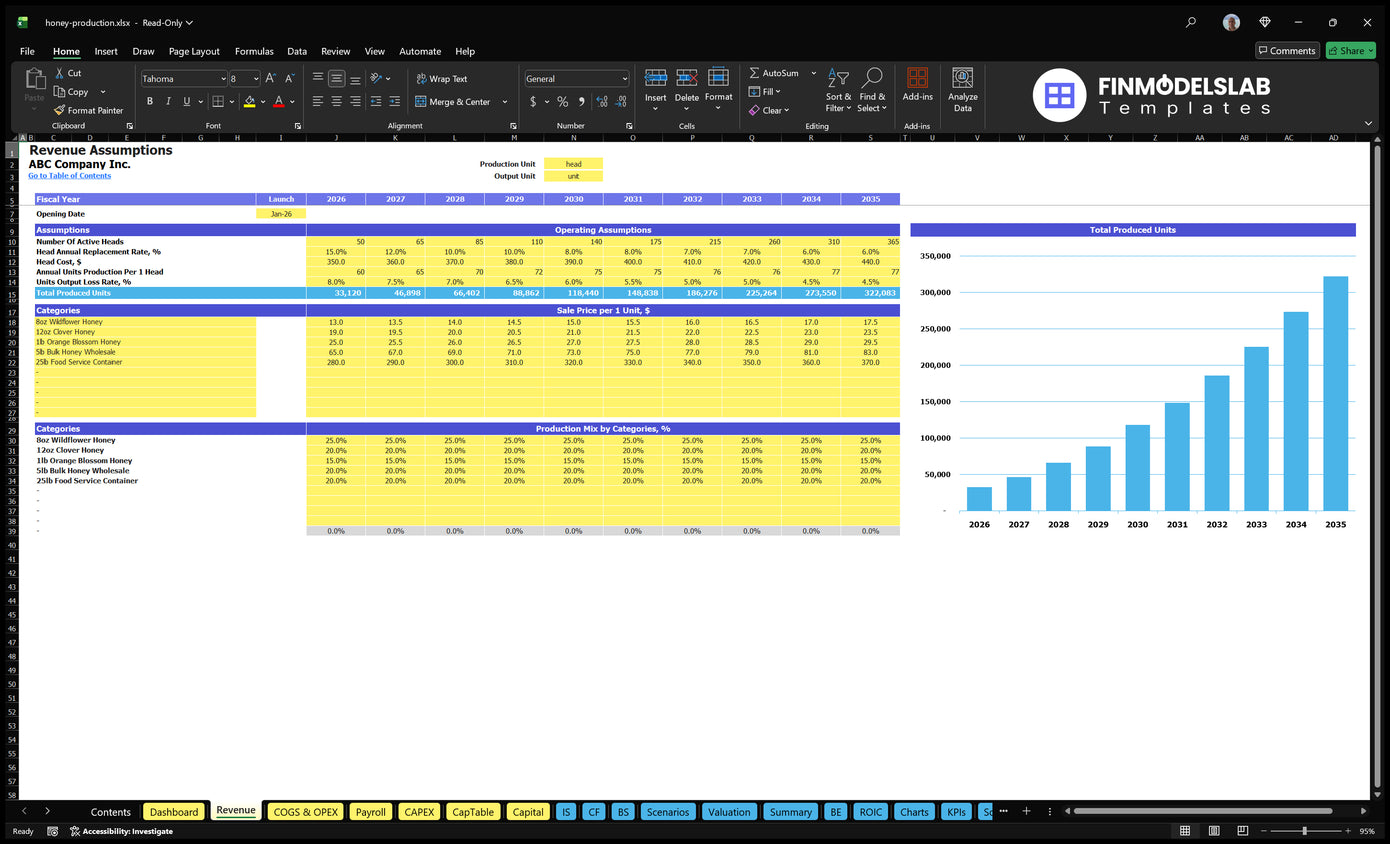Toggle Wrap Text

pyautogui.click(x=441, y=78)
